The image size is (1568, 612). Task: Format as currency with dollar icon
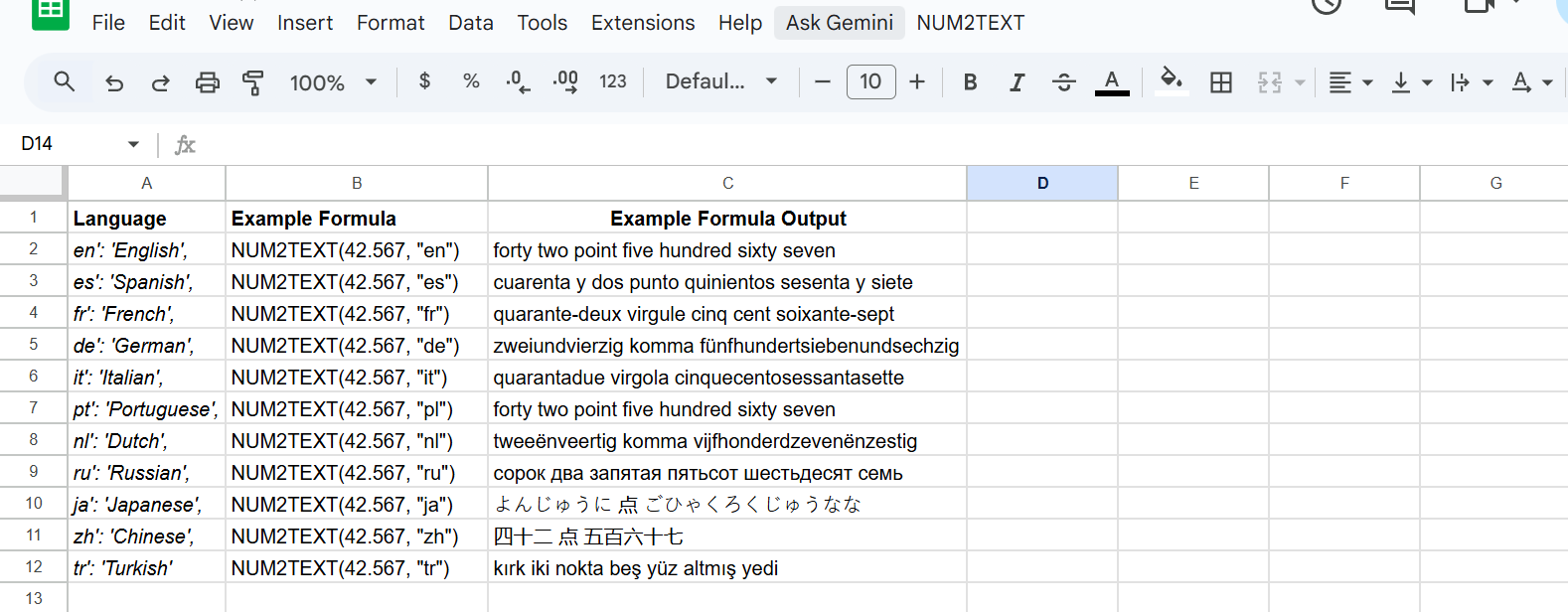point(425,81)
